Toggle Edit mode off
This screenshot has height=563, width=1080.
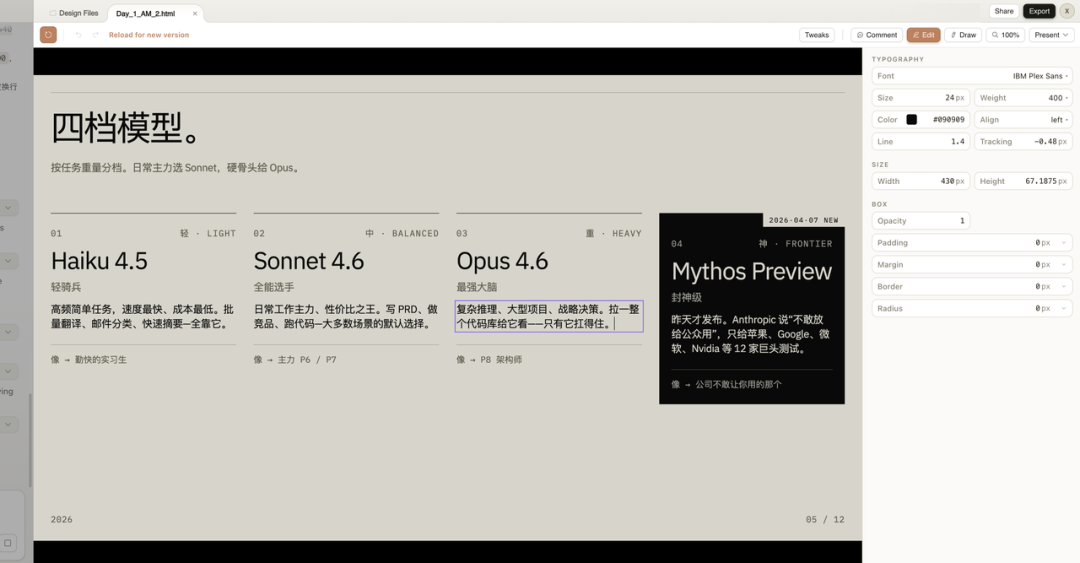point(923,35)
